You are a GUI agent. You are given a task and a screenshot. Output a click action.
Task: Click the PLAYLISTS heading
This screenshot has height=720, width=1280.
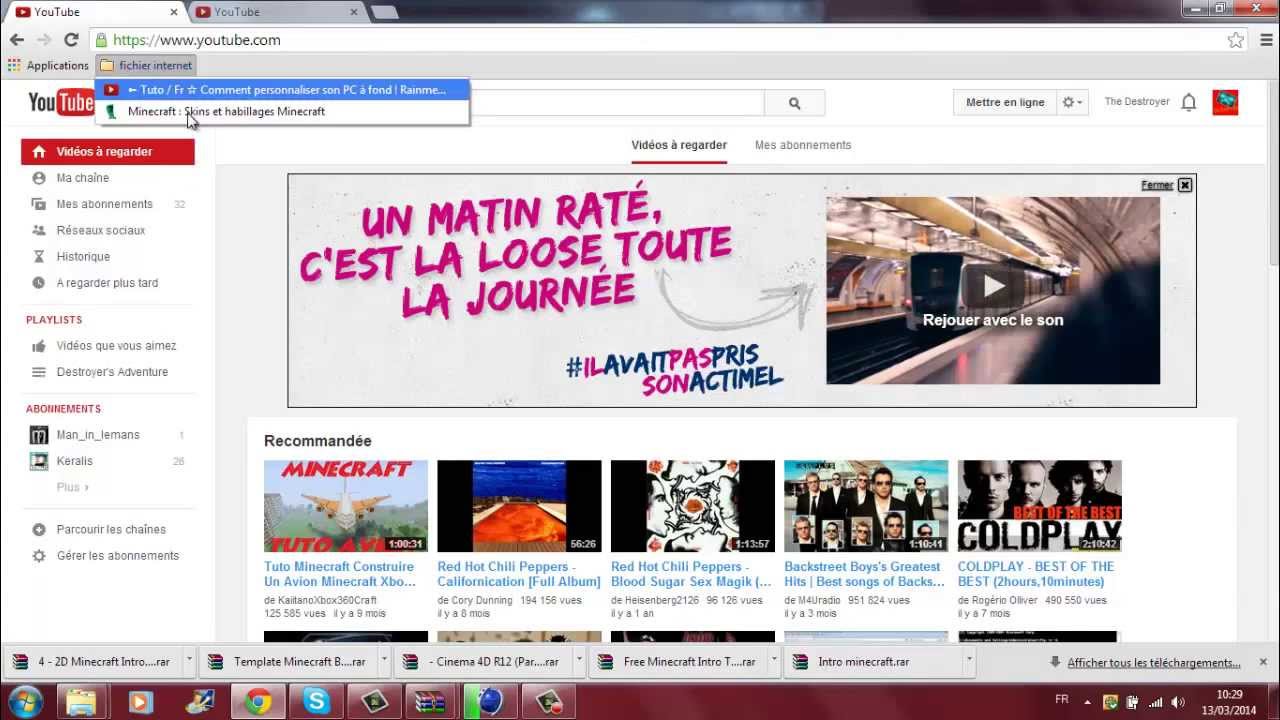click(54, 320)
